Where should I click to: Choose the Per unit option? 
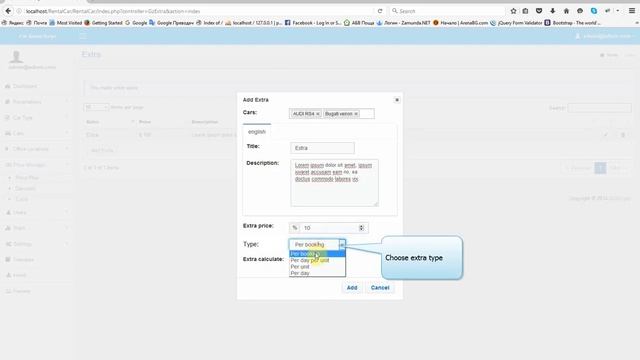point(317,267)
